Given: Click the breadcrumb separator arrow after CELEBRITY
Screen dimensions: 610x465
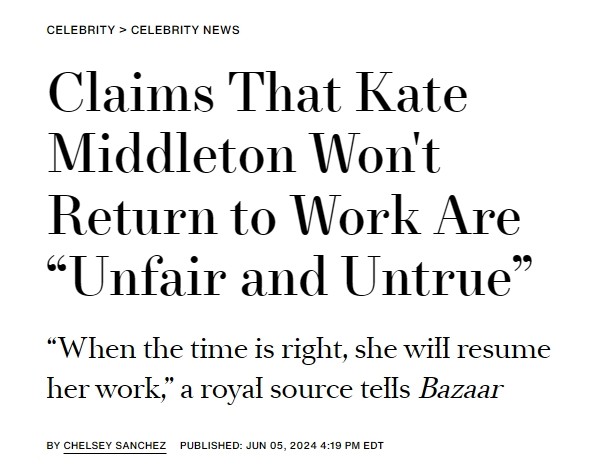Looking at the screenshot, I should coord(123,30).
